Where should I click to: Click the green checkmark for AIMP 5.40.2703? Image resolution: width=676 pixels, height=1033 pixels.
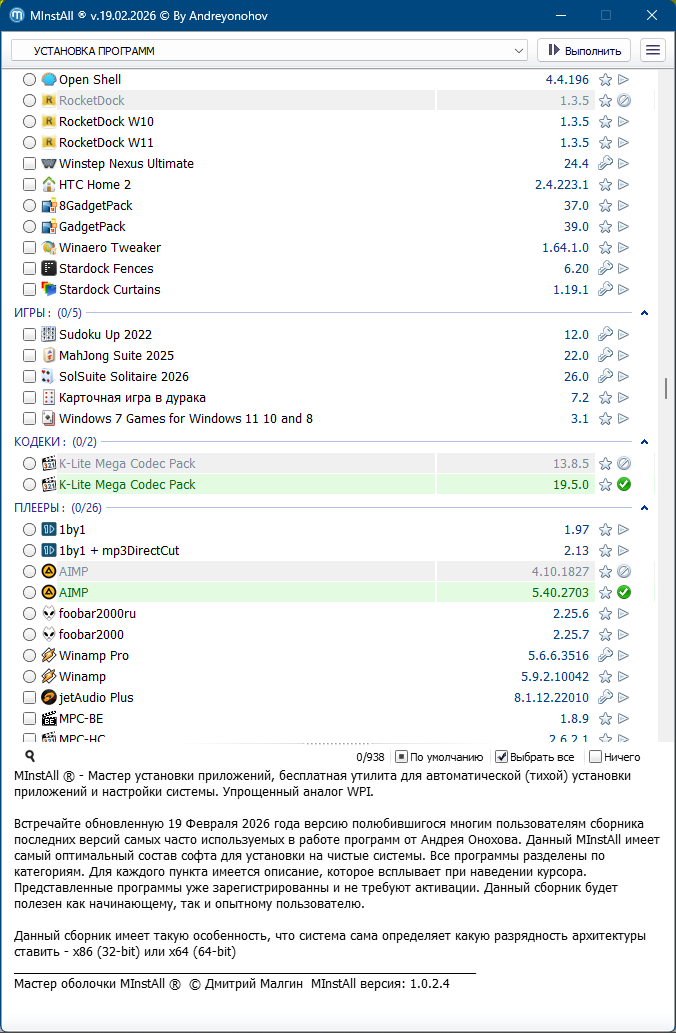point(623,593)
